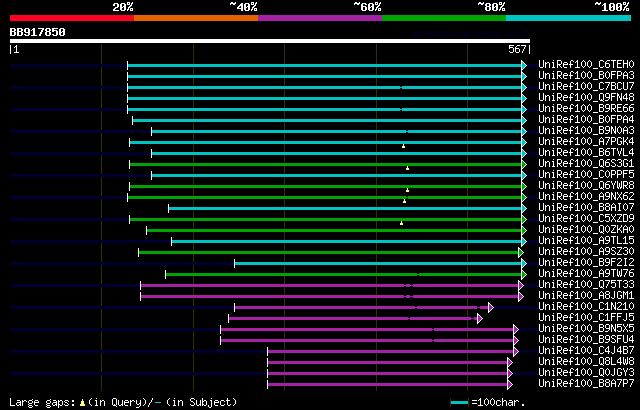Viewport: 640px width, 410px height.
Task: Click the purple ~60% identity legend segment
Action: 320,18
